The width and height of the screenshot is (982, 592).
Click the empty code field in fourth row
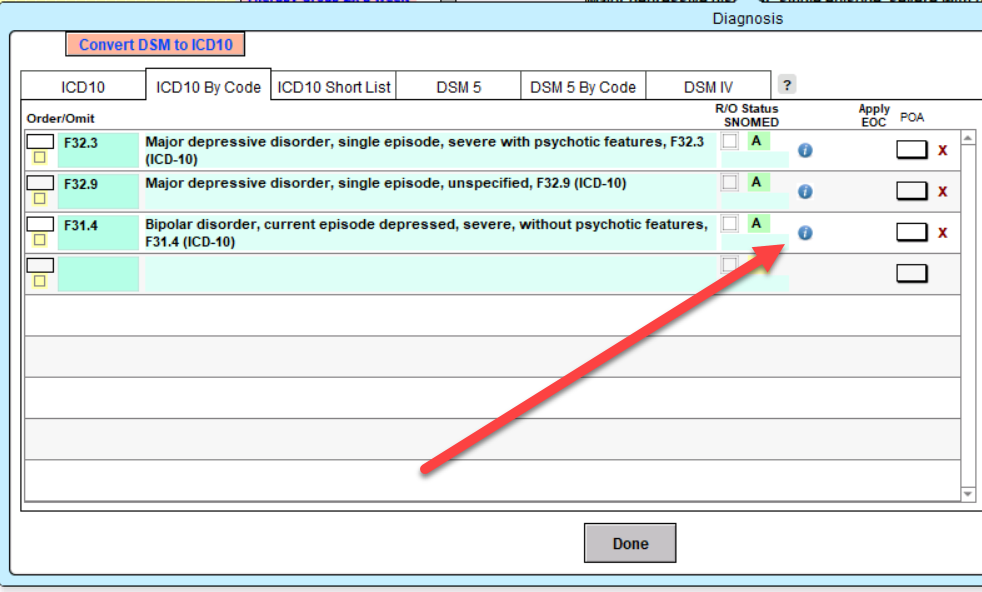click(98, 274)
